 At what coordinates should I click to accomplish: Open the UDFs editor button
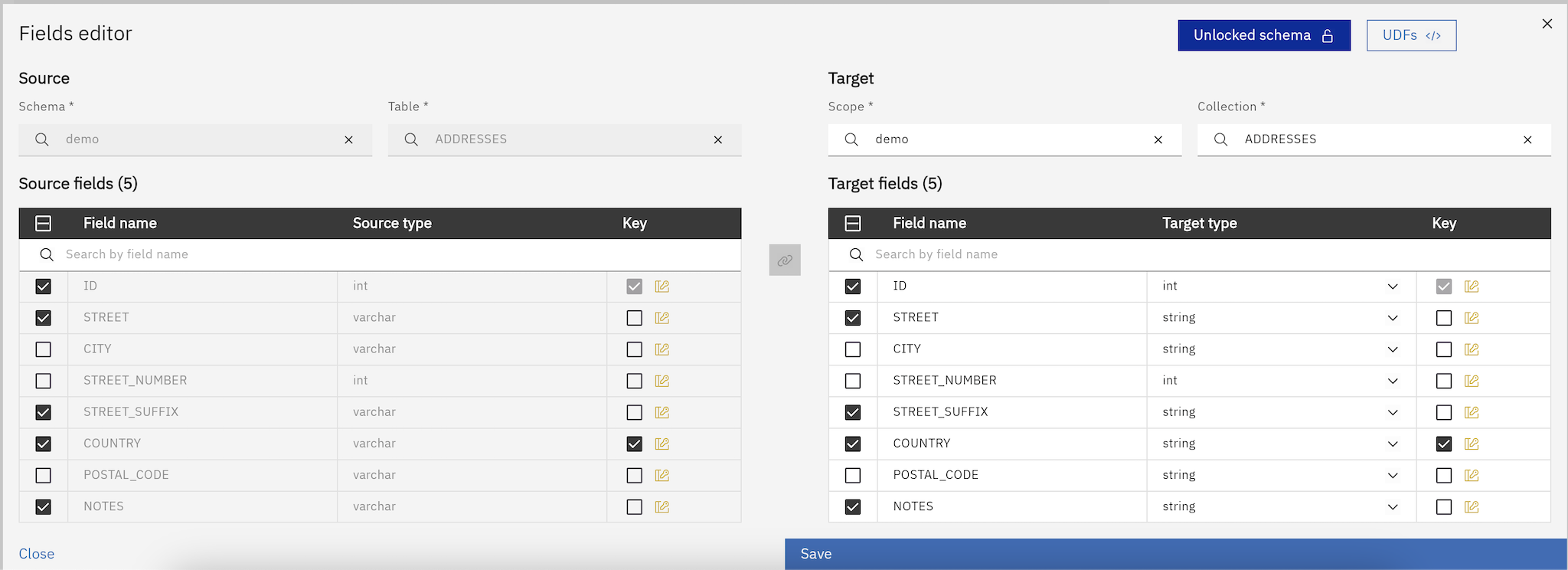pyautogui.click(x=1412, y=35)
